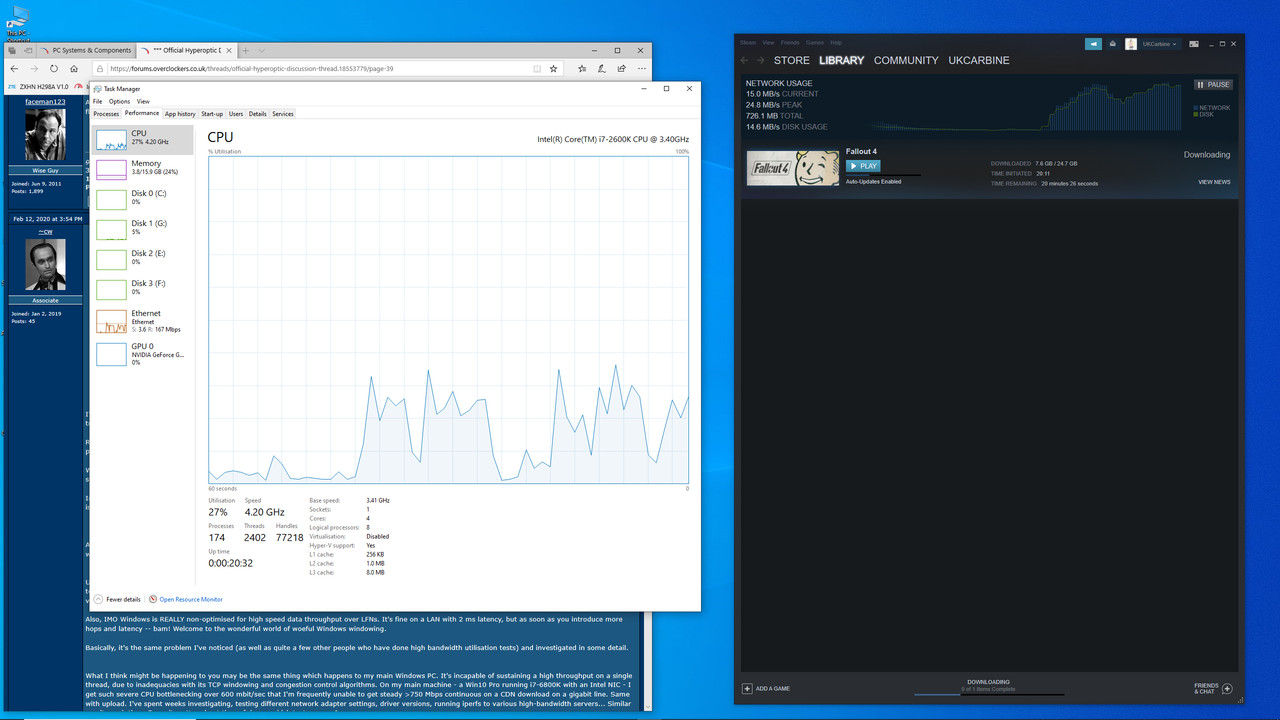Switch Steam to Big Picture mode icon
Image resolution: width=1280 pixels, height=720 pixels.
point(1193,44)
